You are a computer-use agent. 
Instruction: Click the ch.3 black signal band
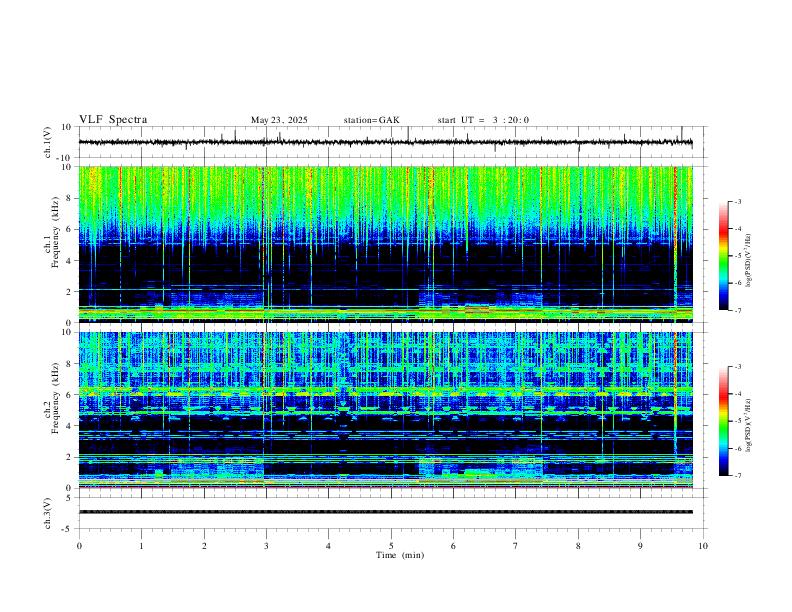[385, 512]
